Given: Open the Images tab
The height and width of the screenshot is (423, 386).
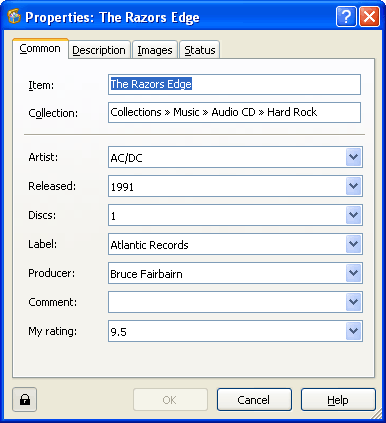Looking at the screenshot, I should (155, 50).
